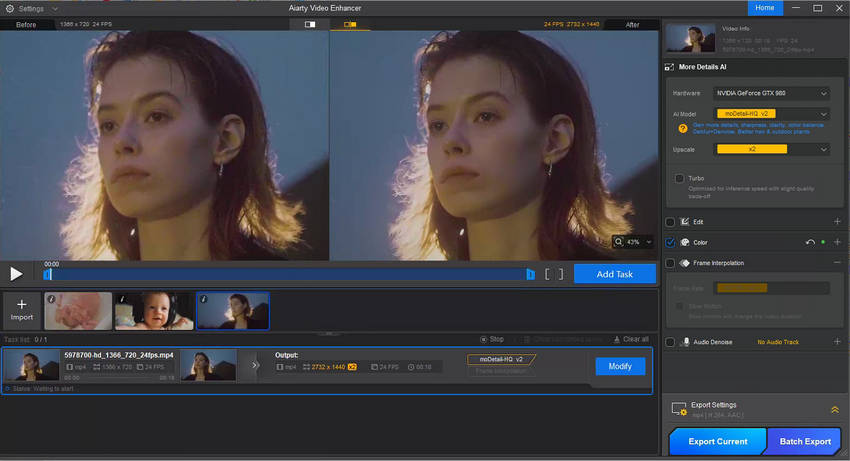Viewport: 850px width, 461px height.
Task: Click Modify button on task
Action: 620,366
